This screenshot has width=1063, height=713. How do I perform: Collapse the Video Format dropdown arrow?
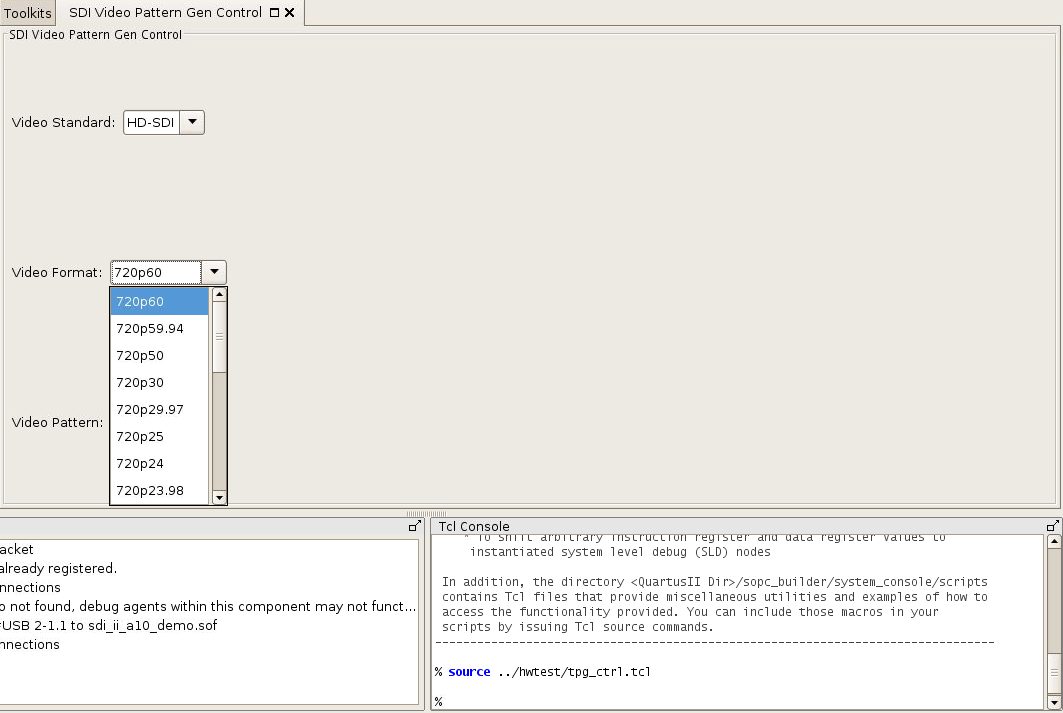pyautogui.click(x=214, y=272)
